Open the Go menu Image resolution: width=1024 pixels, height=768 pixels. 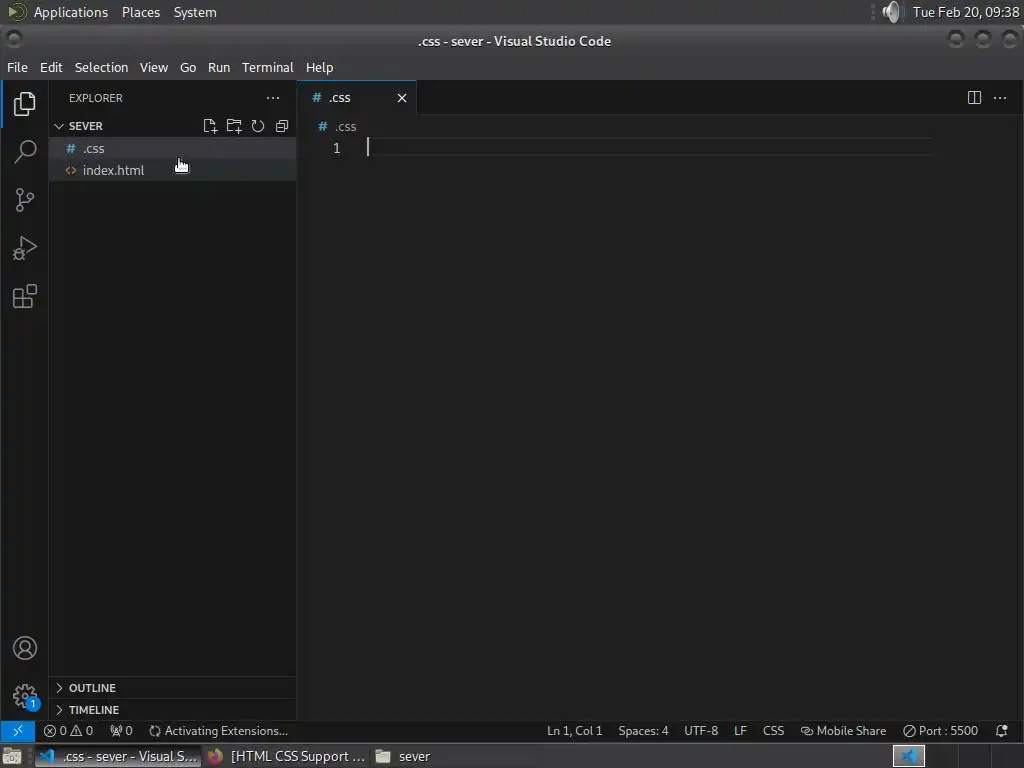[x=187, y=67]
